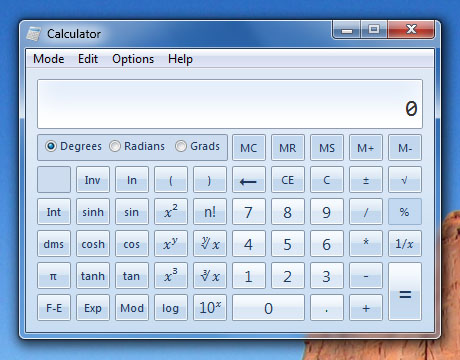Click the M+ memory add button

(366, 148)
